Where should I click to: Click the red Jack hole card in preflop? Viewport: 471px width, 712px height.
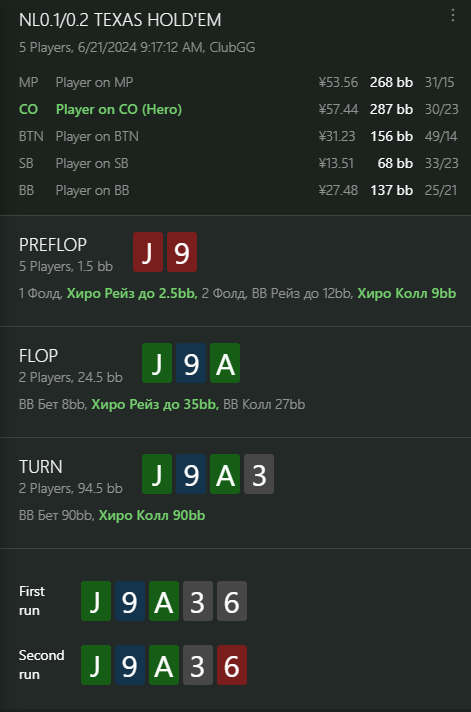click(148, 252)
